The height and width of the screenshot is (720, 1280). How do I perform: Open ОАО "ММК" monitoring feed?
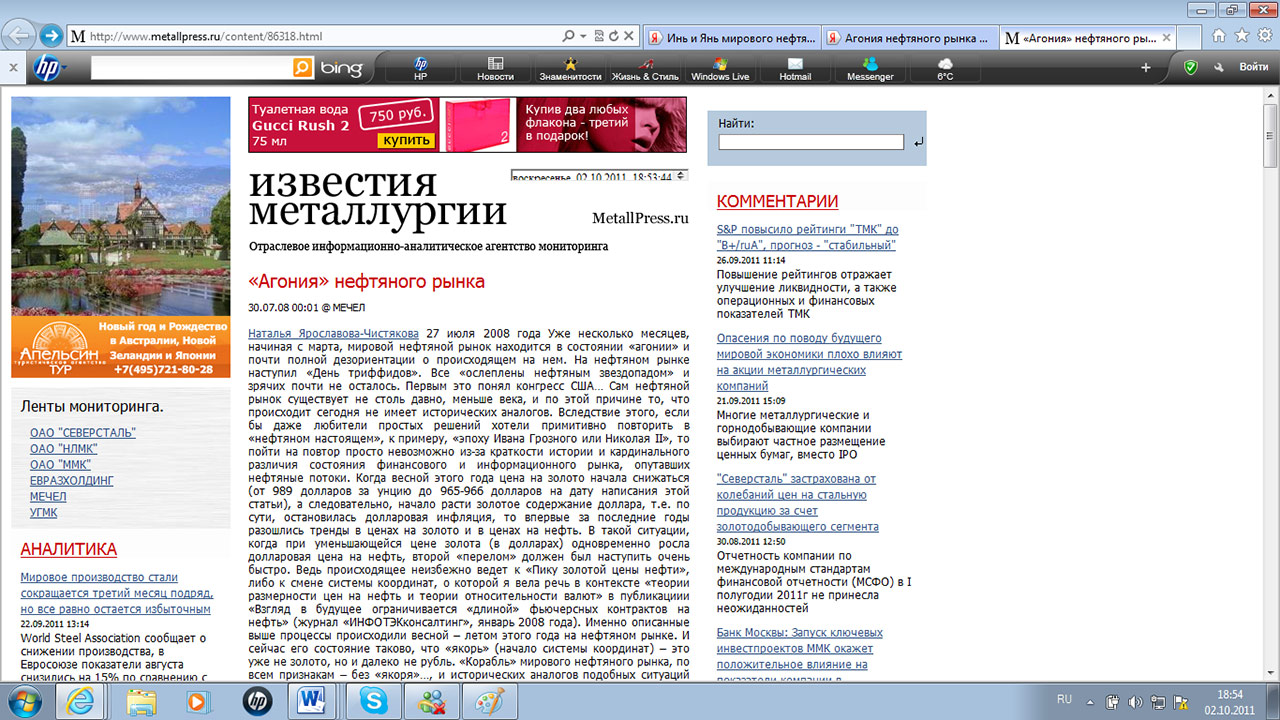[x=62, y=465]
